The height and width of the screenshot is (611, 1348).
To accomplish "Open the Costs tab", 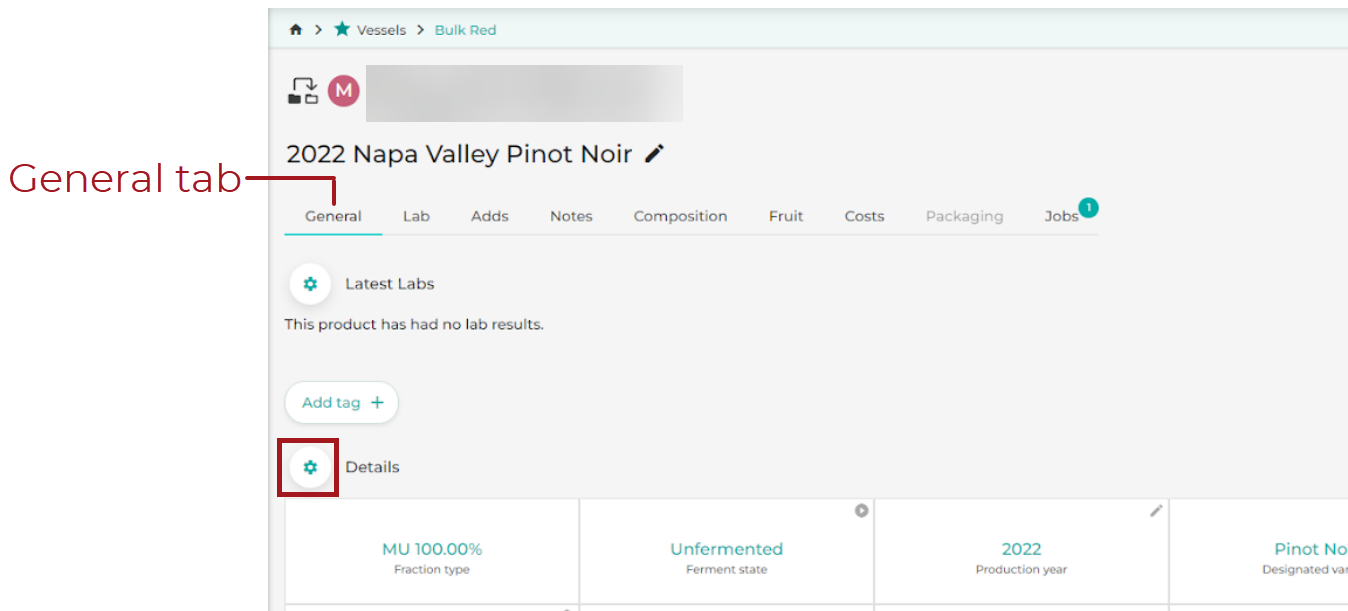I will 864,216.
